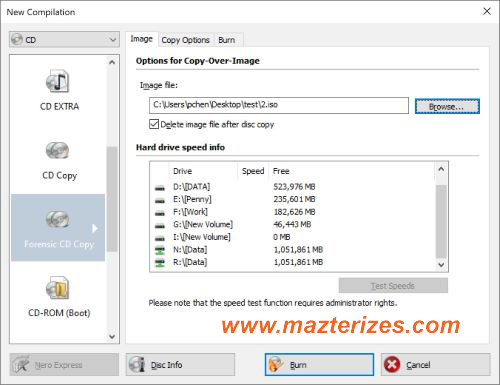This screenshot has width=500, height=385.
Task: Click the compilation list scrollbar thumb
Action: [112, 199]
